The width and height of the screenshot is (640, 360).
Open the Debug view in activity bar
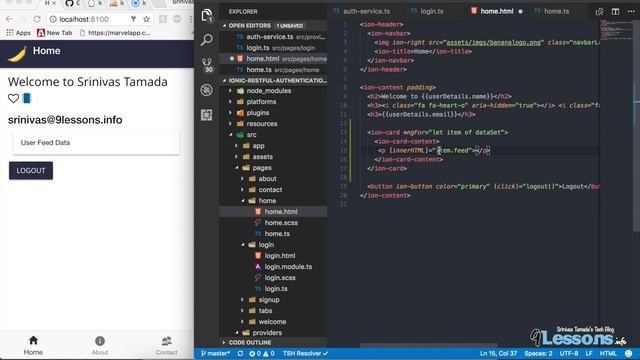coord(207,90)
